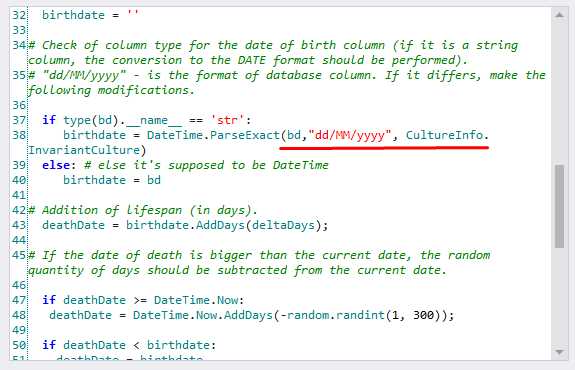575x370 pixels.
Task: Click the InvariantCulture text on the wrapped line
Action: [x=84, y=150]
